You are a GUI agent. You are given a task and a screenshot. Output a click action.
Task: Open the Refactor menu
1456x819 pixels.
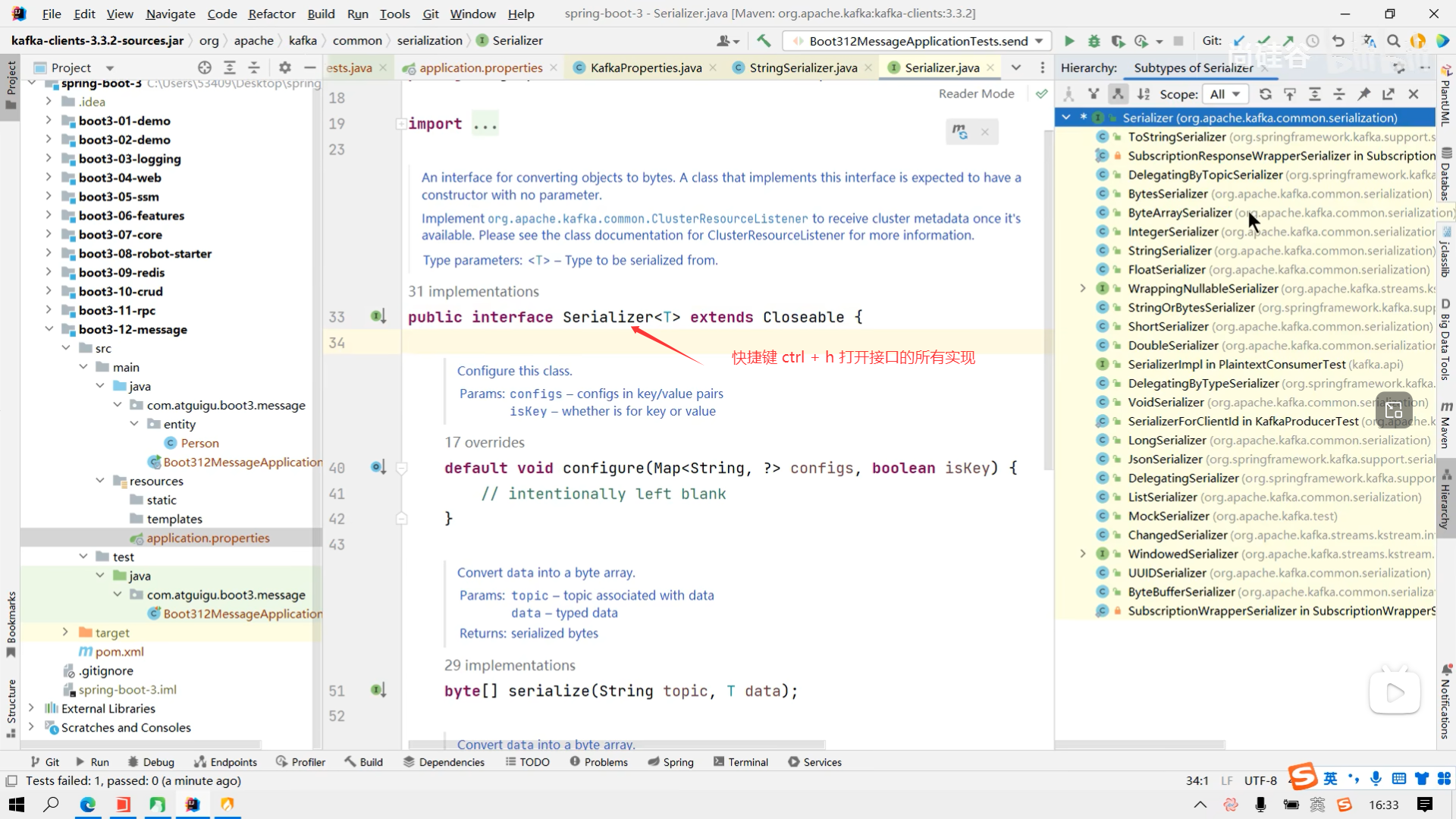[x=271, y=14]
